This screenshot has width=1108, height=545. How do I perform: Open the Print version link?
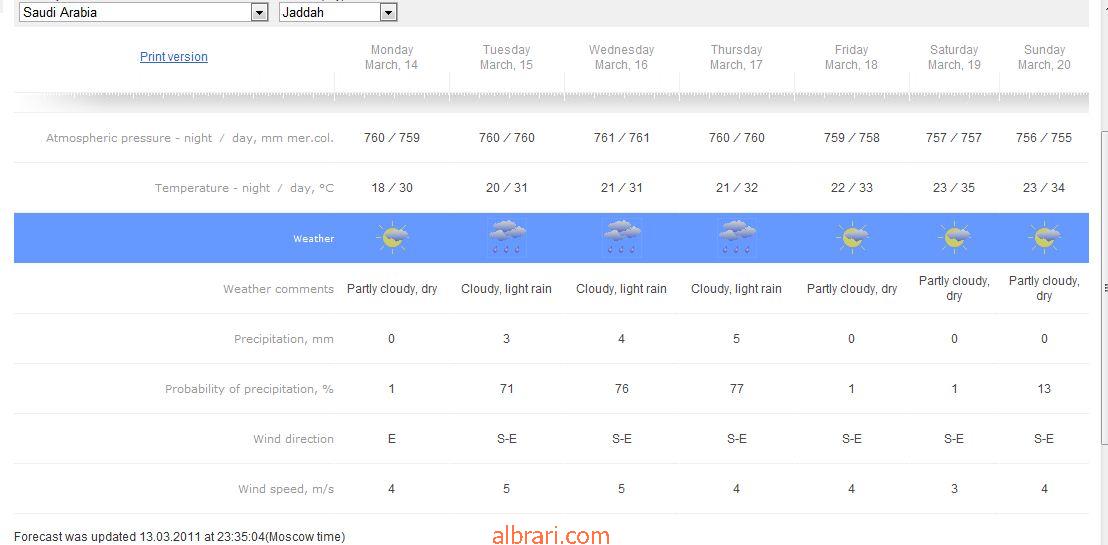(174, 57)
